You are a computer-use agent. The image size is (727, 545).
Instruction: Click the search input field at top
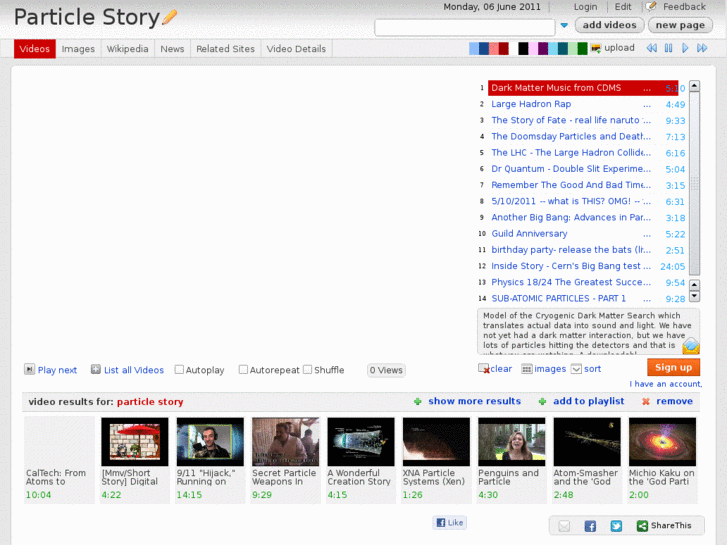point(465,27)
